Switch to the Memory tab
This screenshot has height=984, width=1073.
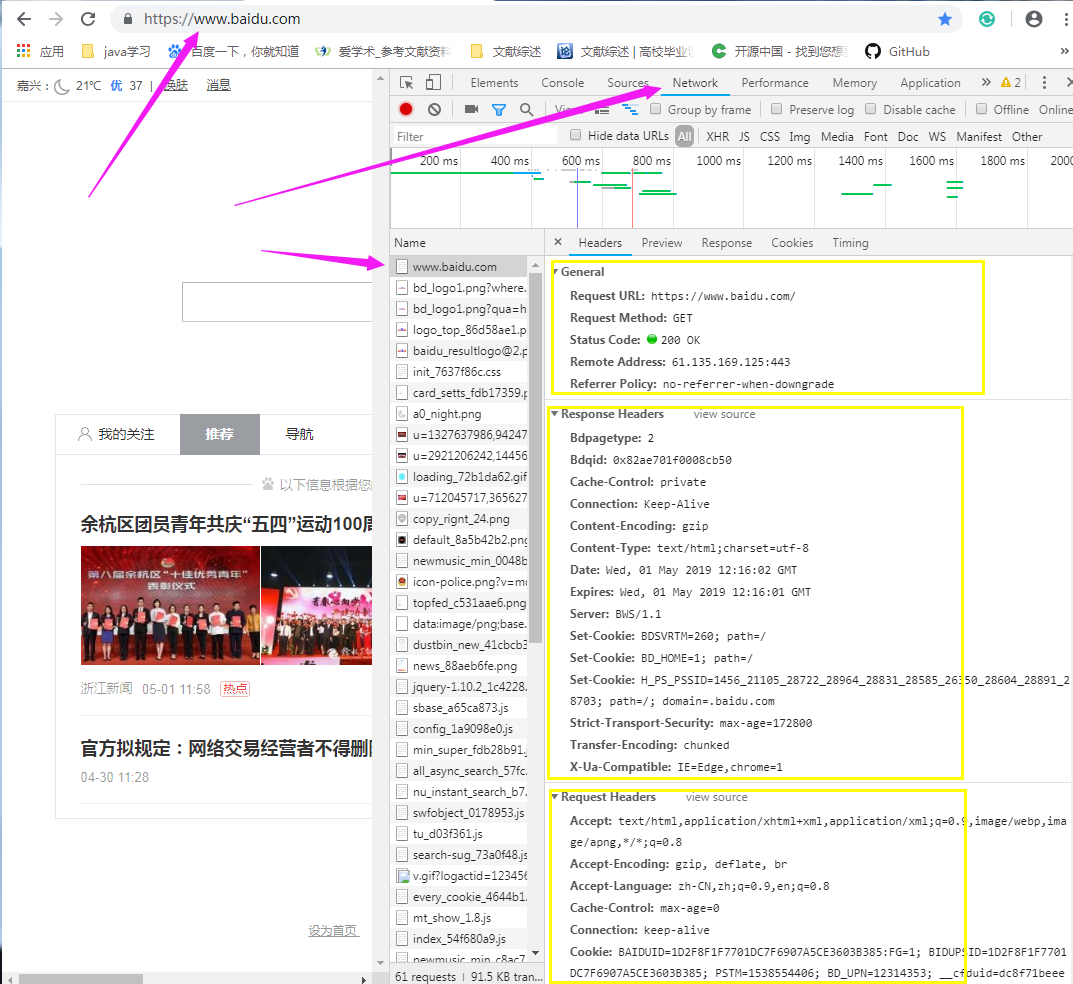[855, 83]
